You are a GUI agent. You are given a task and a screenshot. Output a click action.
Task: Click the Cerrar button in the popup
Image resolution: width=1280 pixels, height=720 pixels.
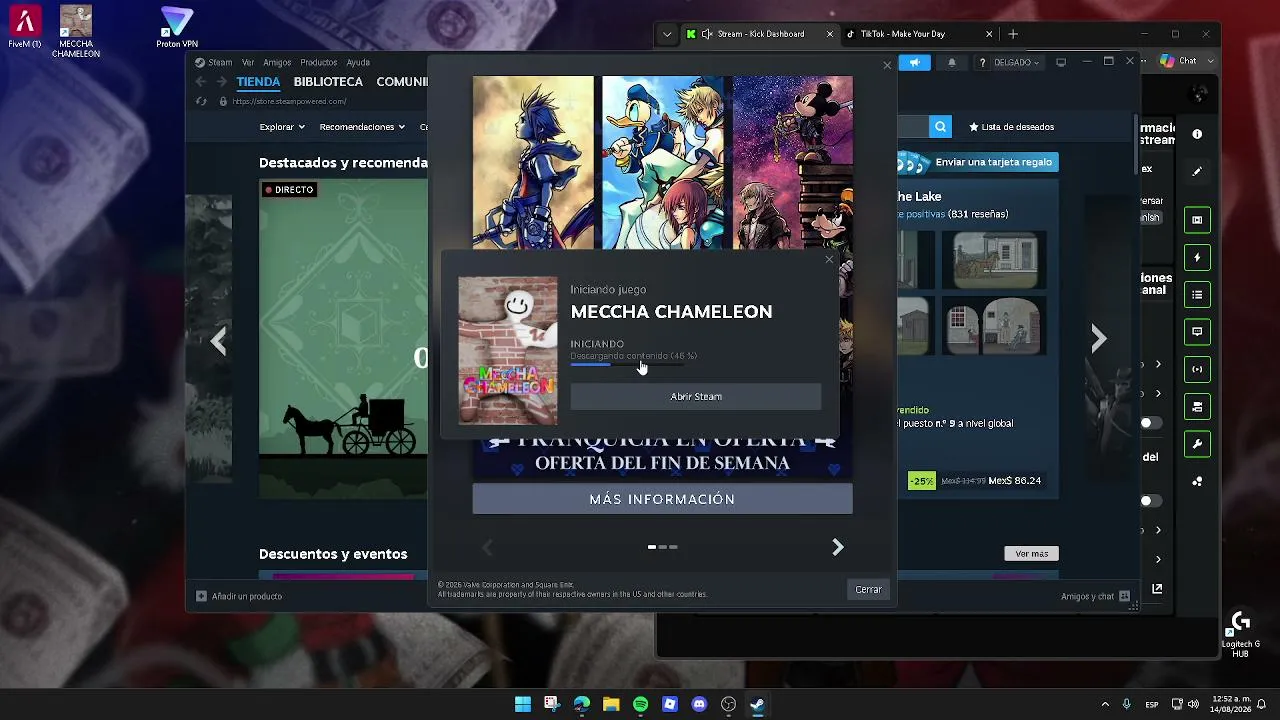click(868, 589)
